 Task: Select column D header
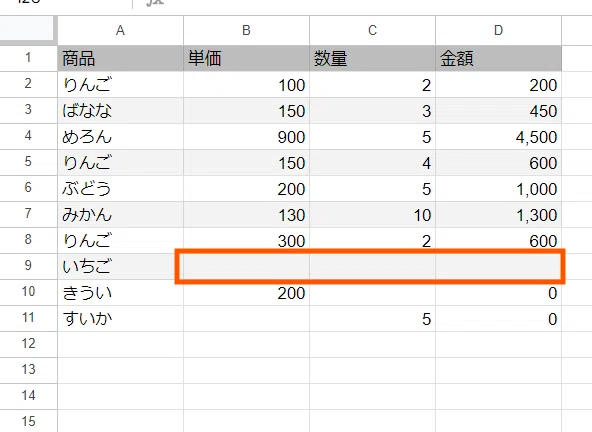tap(498, 30)
